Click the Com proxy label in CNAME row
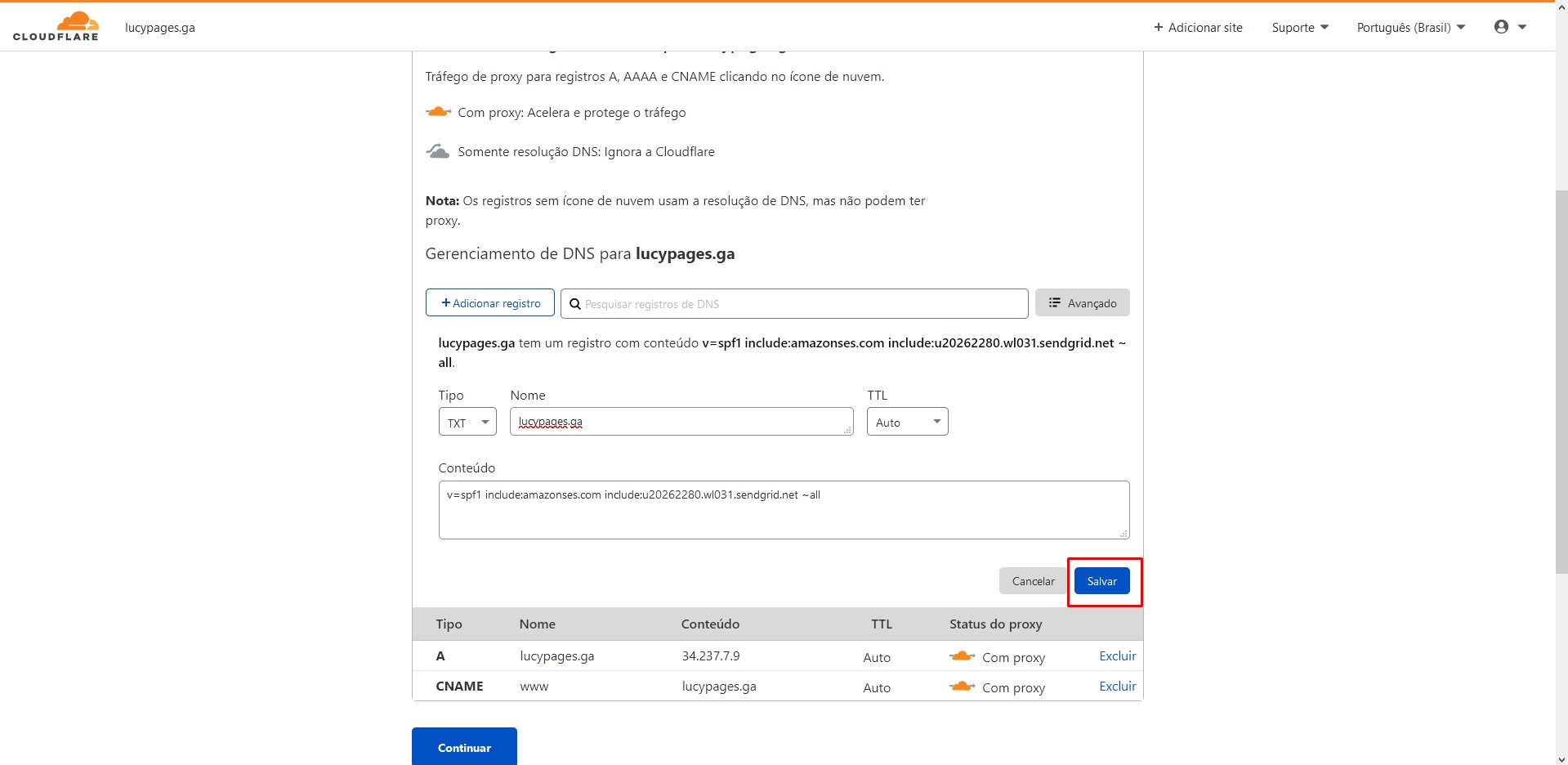 [1014, 687]
